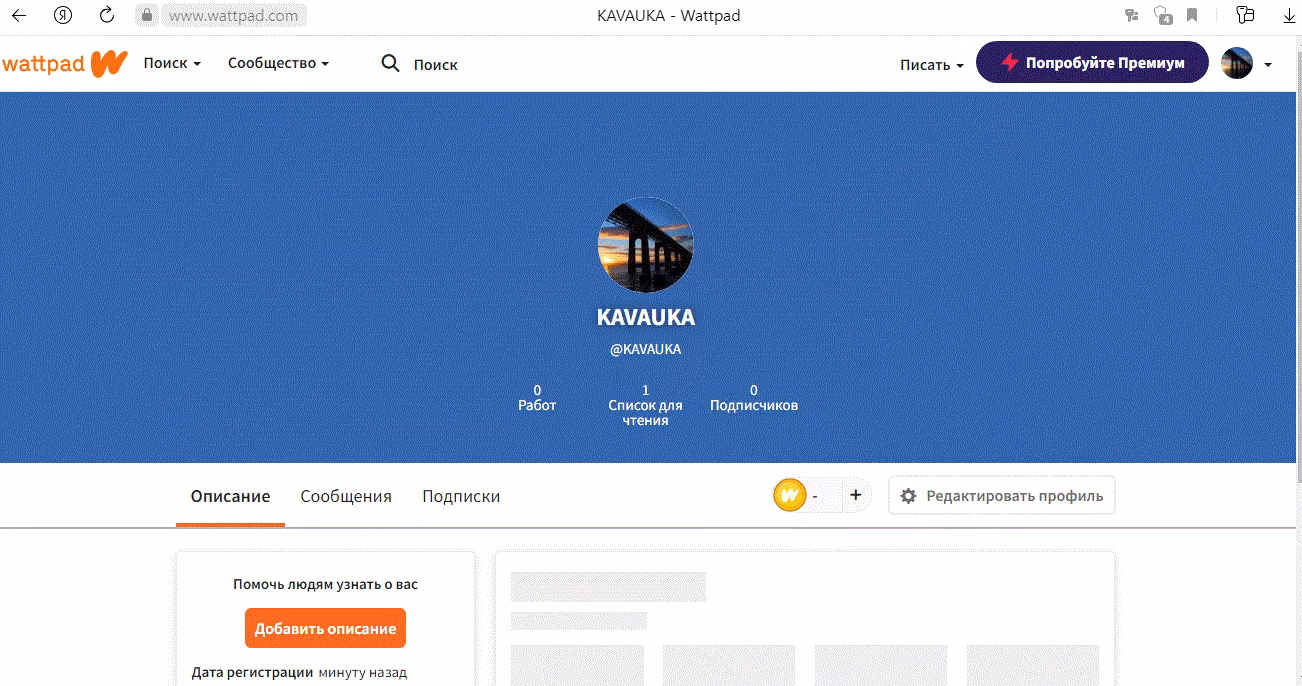1302x686 pixels.
Task: Click Попробуйте Премиум button
Action: 1092,62
